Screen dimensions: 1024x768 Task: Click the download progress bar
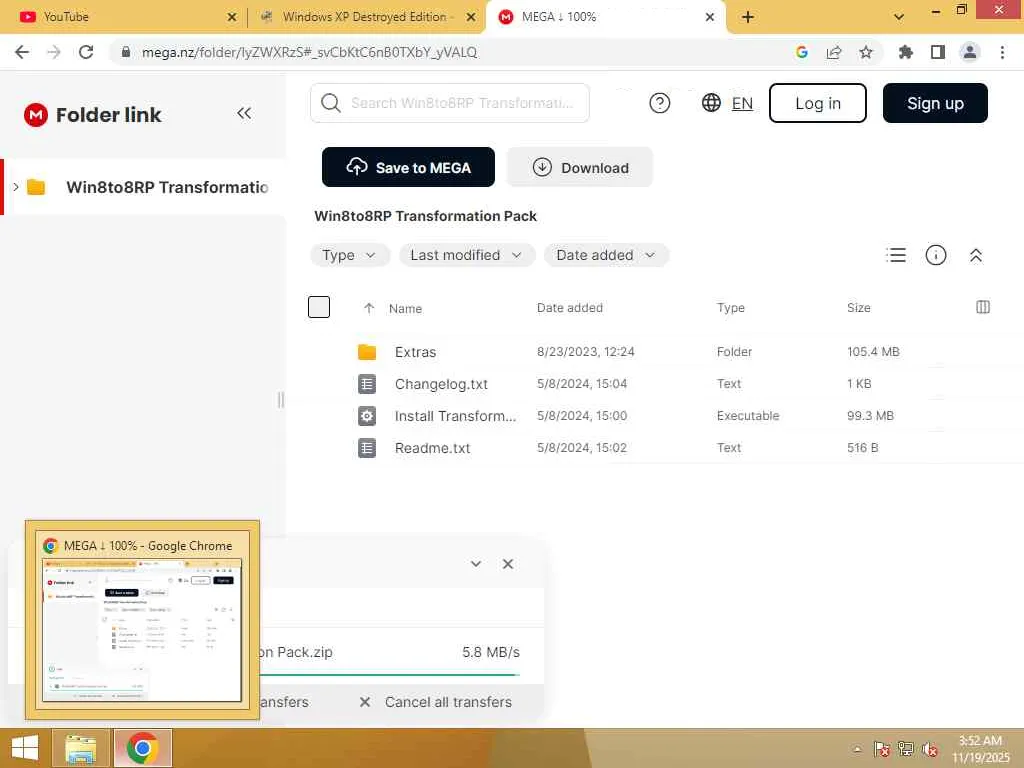[390, 674]
